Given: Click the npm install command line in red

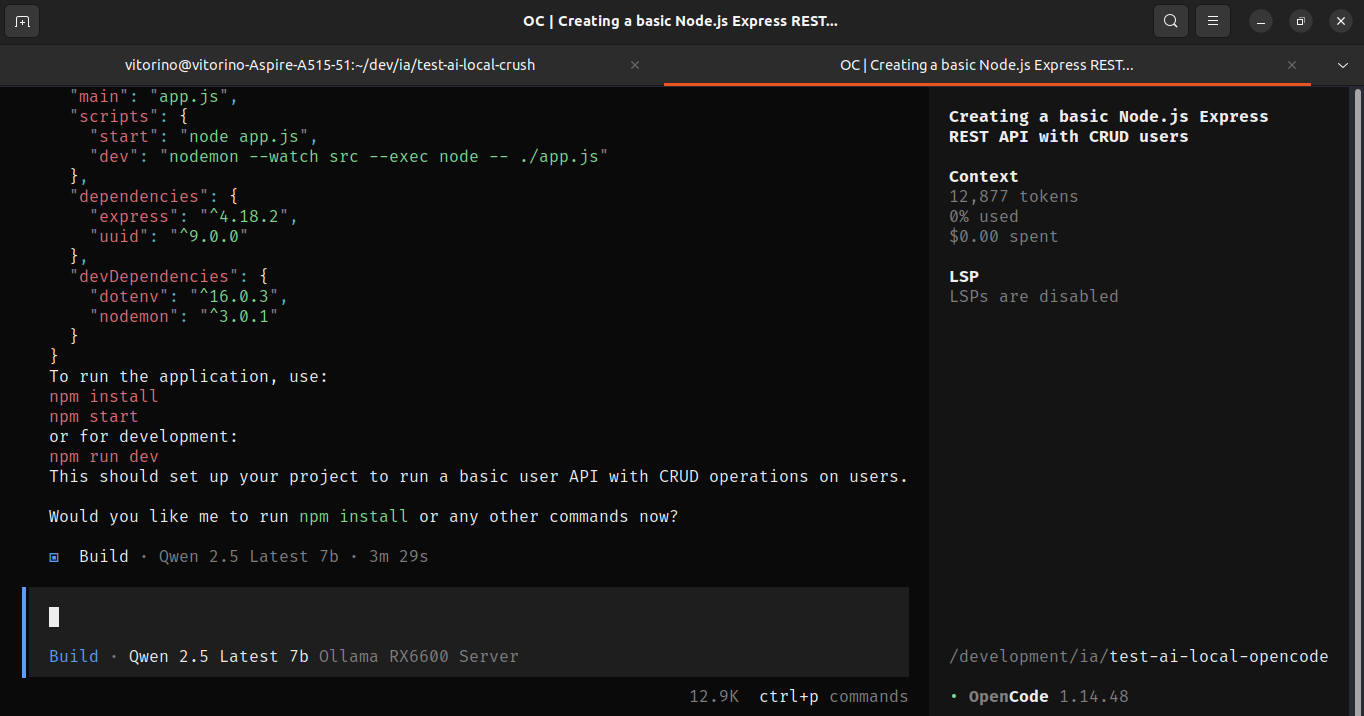Looking at the screenshot, I should (104, 396).
